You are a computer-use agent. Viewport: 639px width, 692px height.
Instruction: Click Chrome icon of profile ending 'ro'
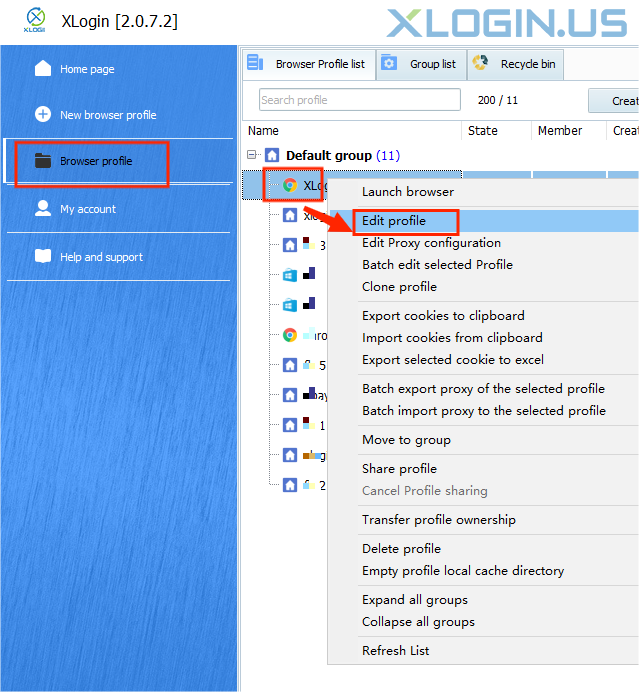tap(290, 335)
